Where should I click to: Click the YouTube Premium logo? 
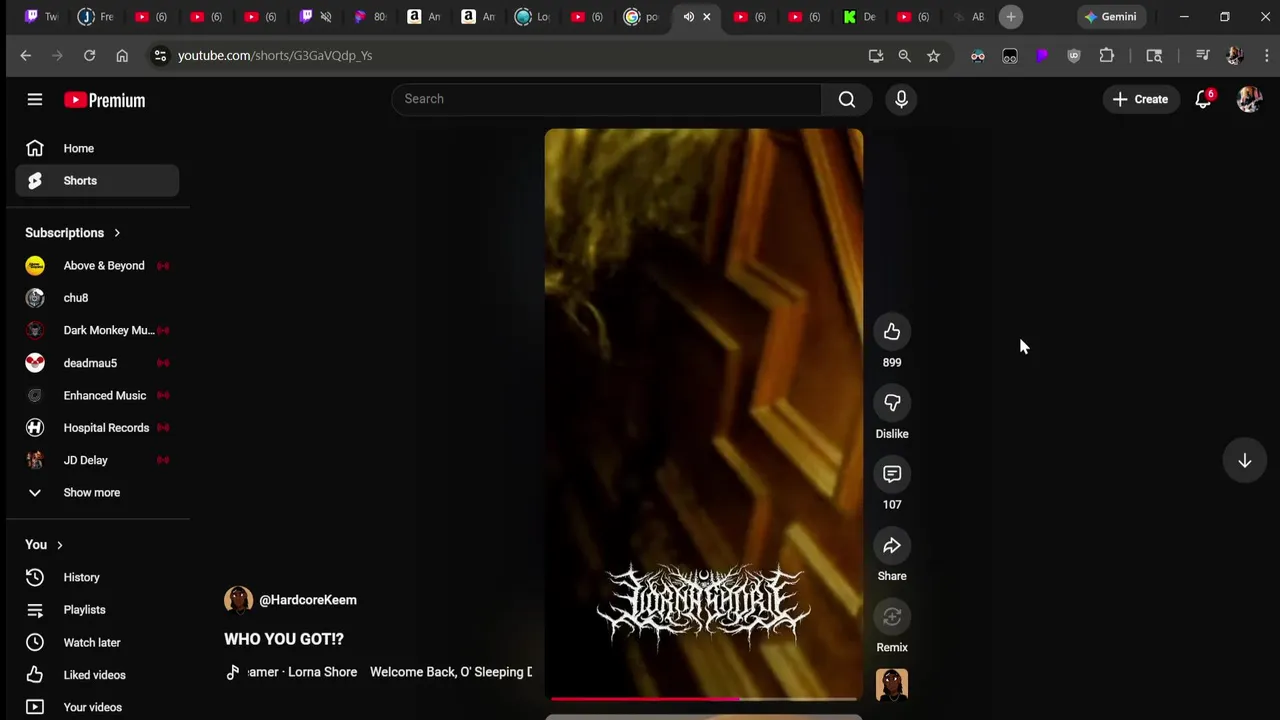click(105, 100)
